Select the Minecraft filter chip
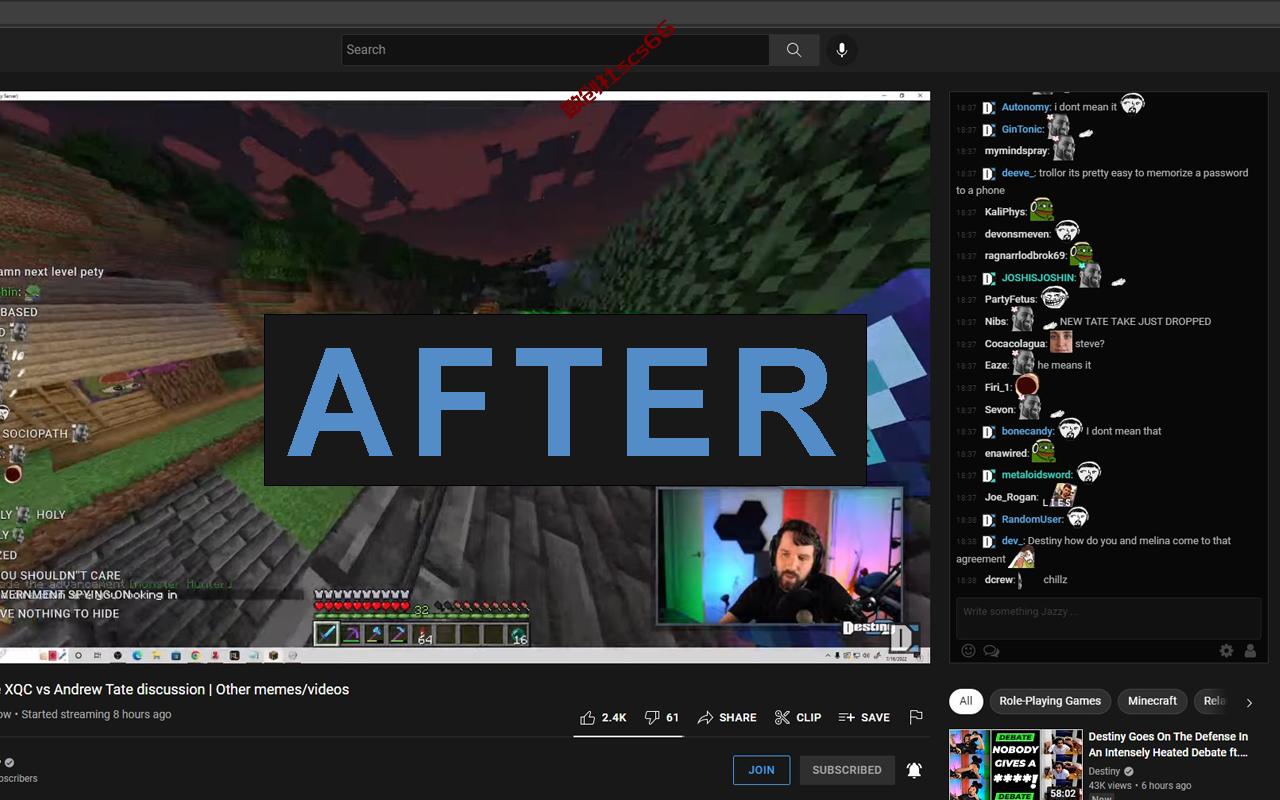Viewport: 1280px width, 800px height. pyautogui.click(x=1152, y=701)
